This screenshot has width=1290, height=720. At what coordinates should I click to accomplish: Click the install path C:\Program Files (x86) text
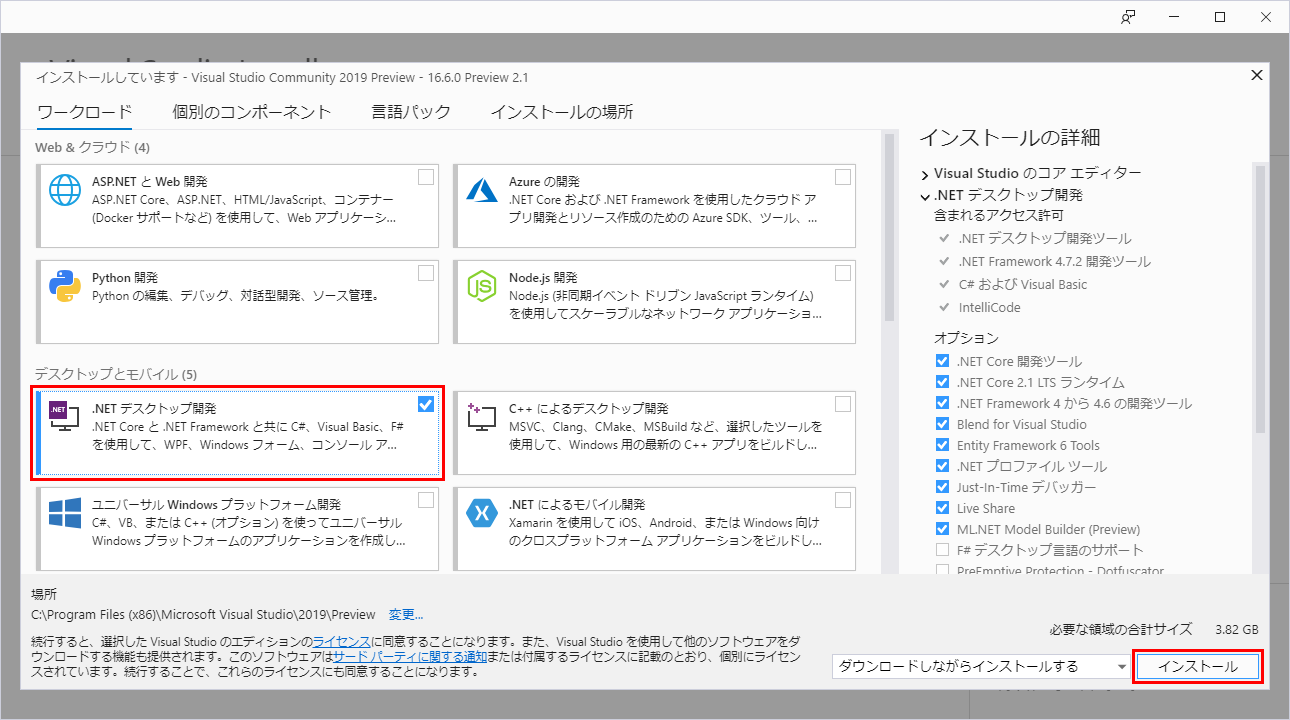click(x=203, y=615)
